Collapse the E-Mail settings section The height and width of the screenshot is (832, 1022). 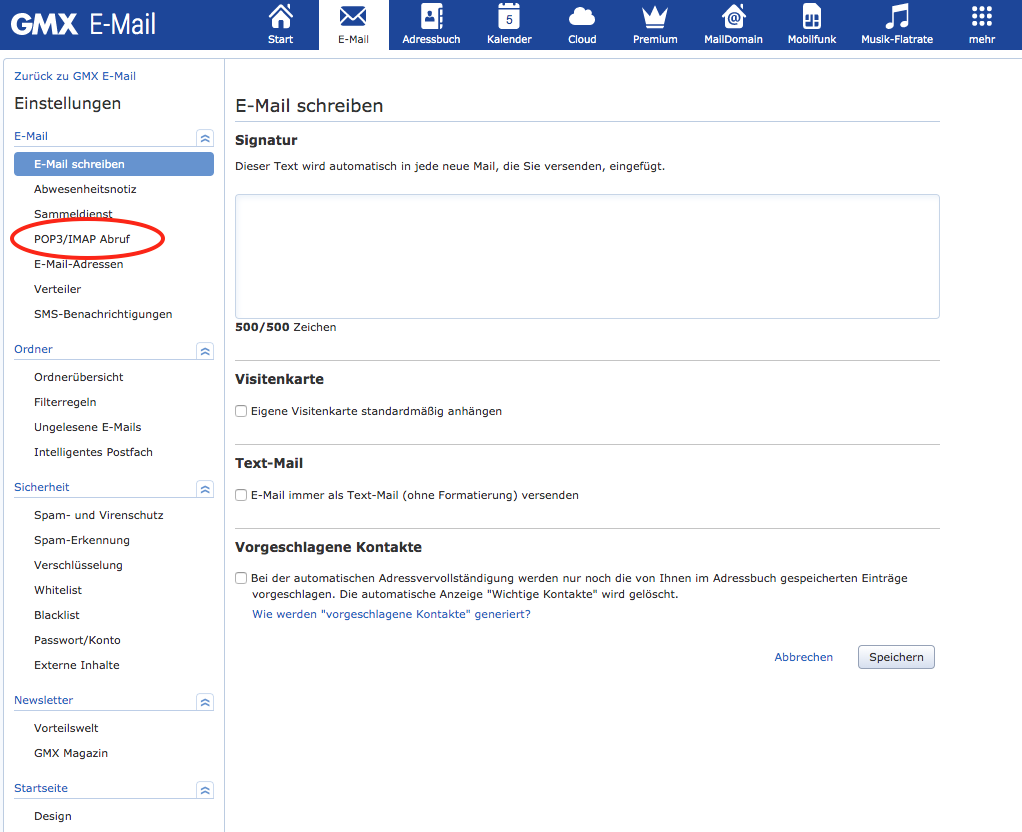(x=205, y=138)
